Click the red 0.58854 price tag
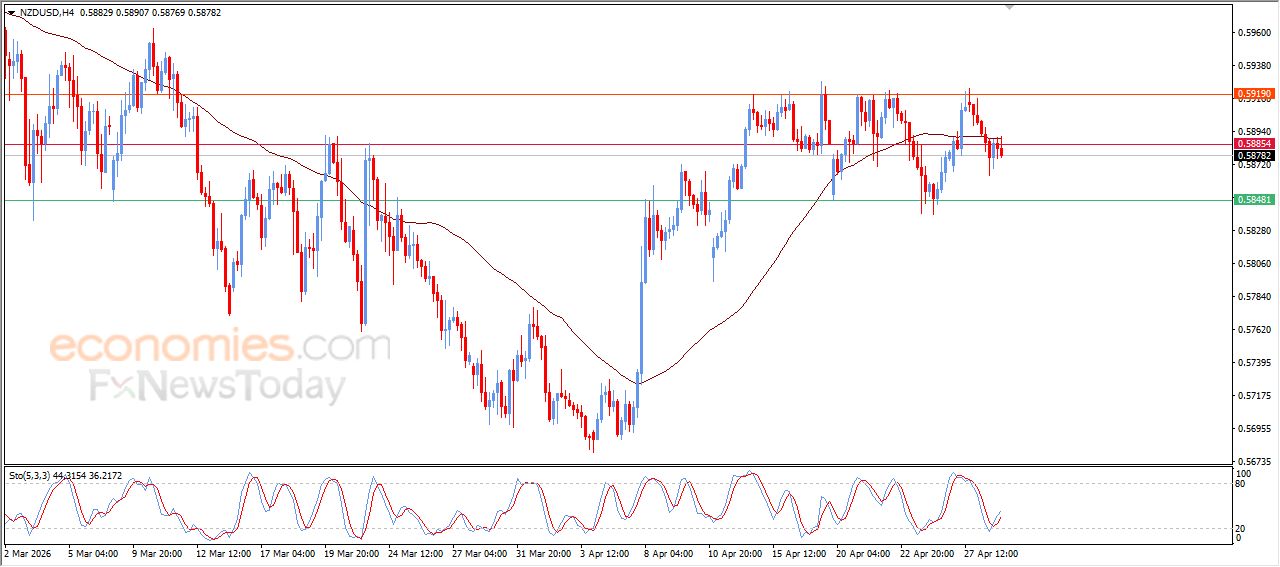This screenshot has height=567, width=1280. pyautogui.click(x=1254, y=144)
